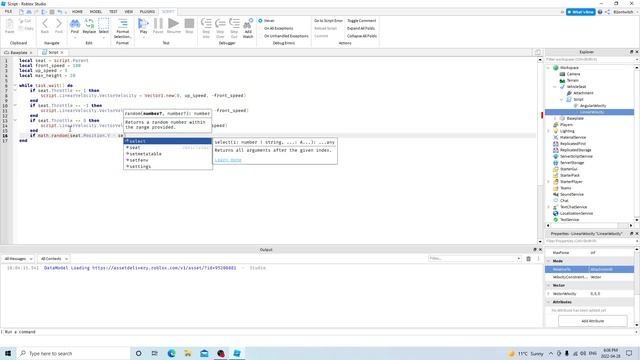Click the Replace tool icon
Image resolution: width=640 pixels, height=360 pixels.
coord(89,24)
